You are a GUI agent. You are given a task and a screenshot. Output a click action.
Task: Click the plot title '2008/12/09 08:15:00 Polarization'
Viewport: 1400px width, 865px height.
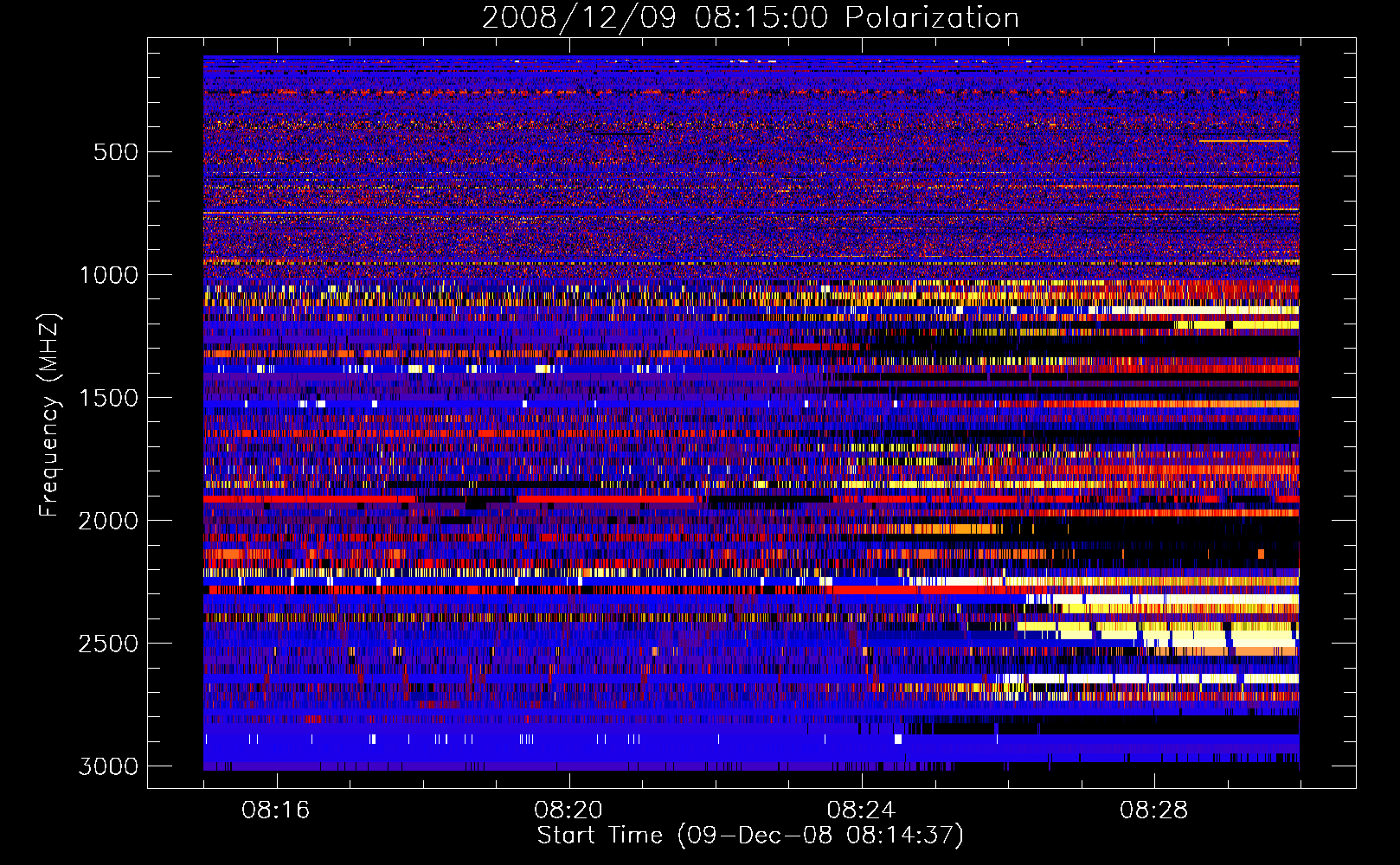point(750,18)
